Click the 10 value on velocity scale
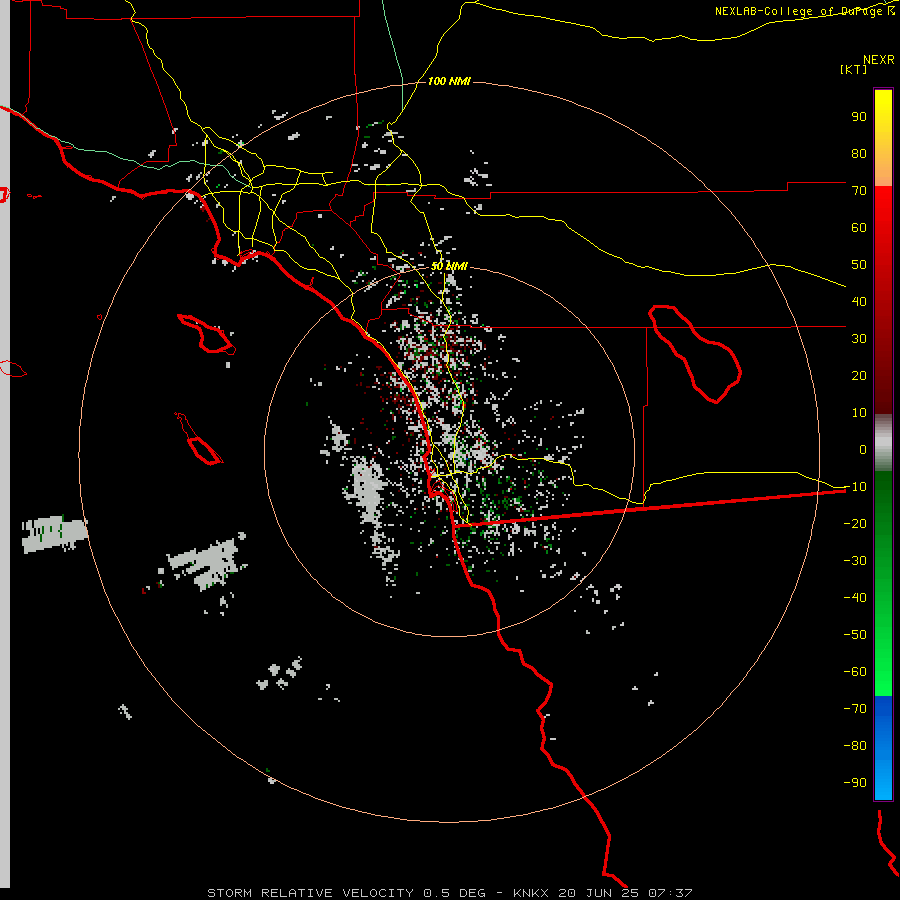This screenshot has height=900, width=900. 859,413
